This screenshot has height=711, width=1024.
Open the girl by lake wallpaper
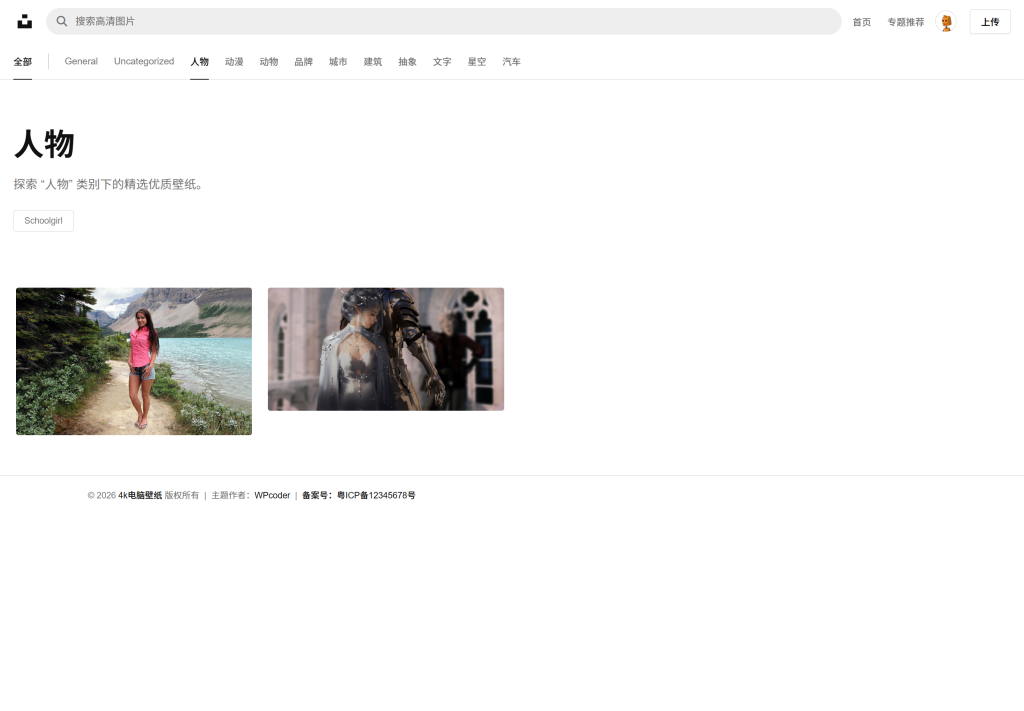click(134, 361)
